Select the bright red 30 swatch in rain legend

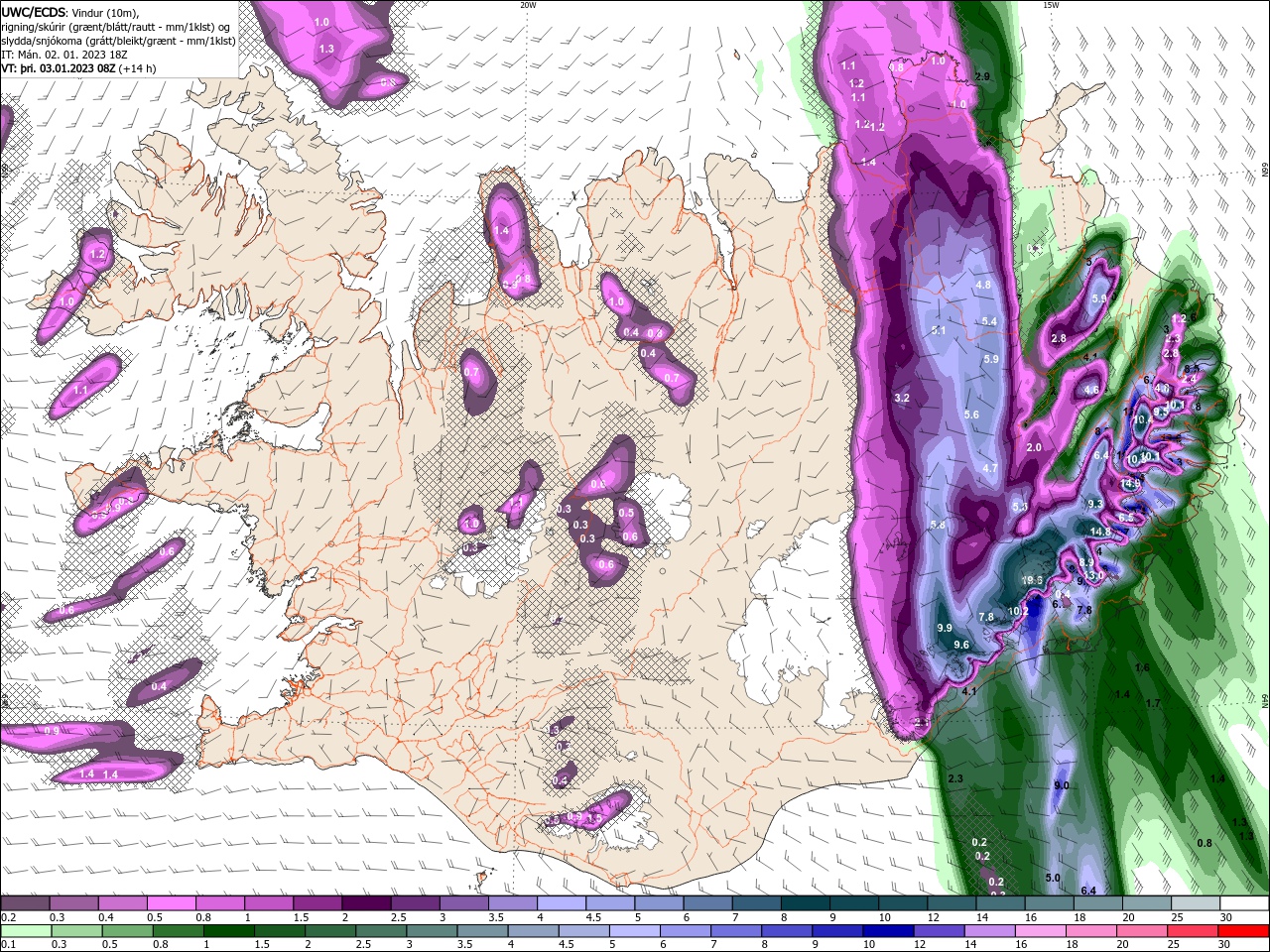point(1243,931)
